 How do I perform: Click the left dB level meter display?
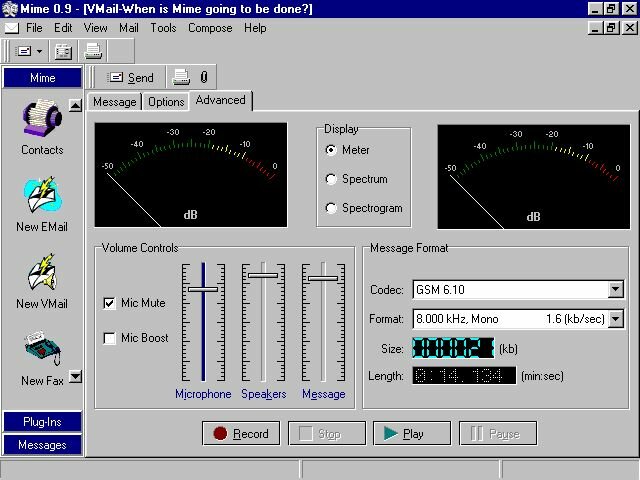pos(191,175)
